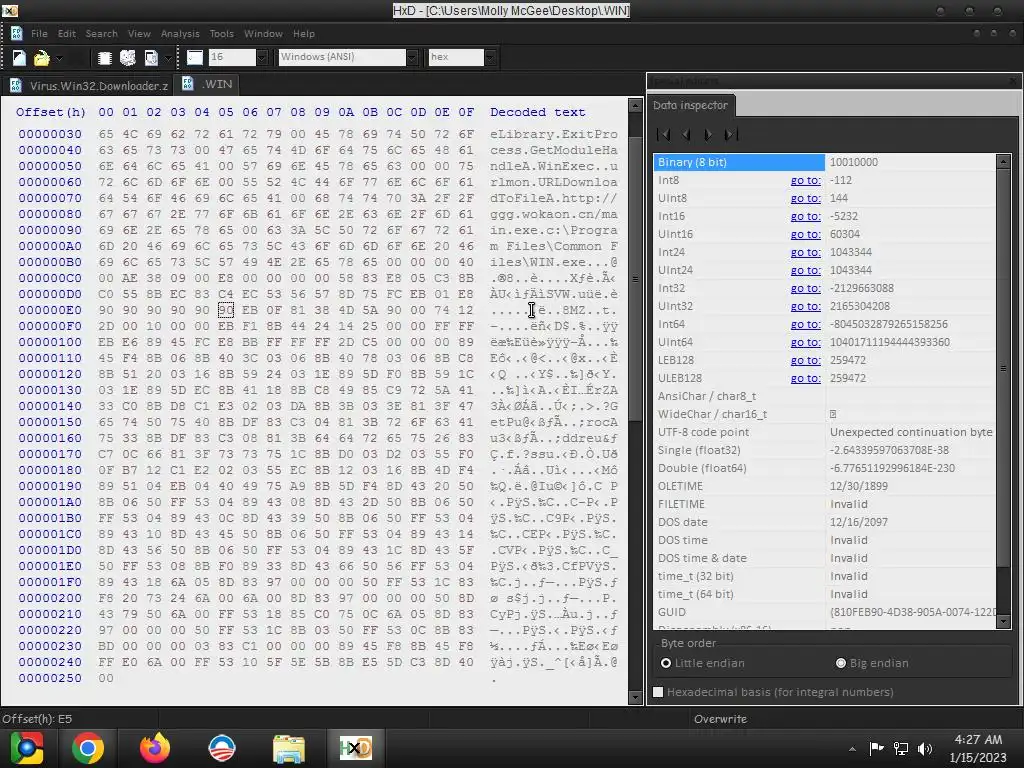Open the View menu
The width and height of the screenshot is (1024, 768).
[139, 33]
